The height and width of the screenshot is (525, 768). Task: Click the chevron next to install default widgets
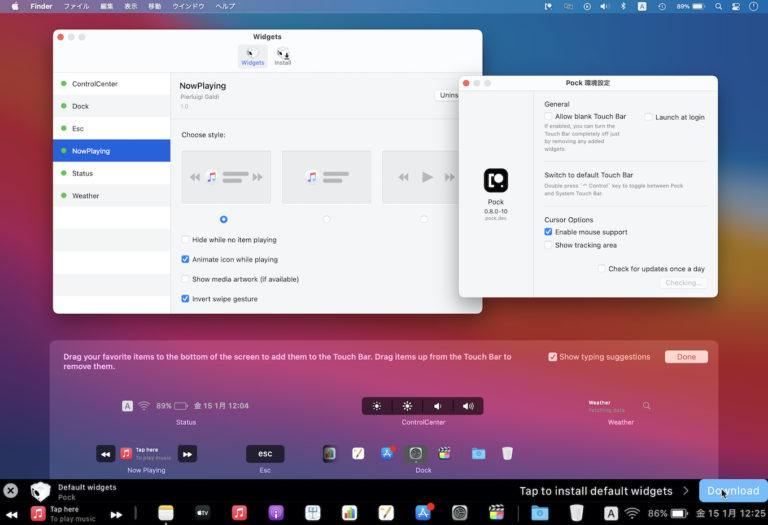click(686, 491)
